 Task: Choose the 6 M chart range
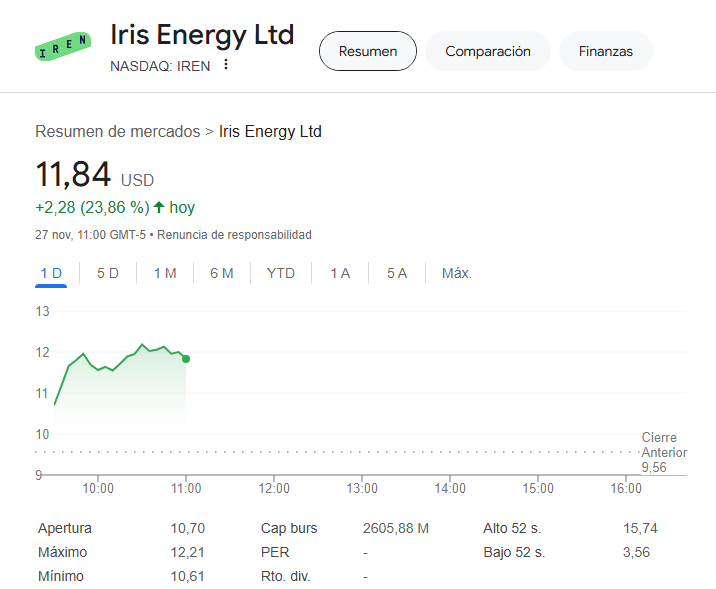[x=222, y=273]
